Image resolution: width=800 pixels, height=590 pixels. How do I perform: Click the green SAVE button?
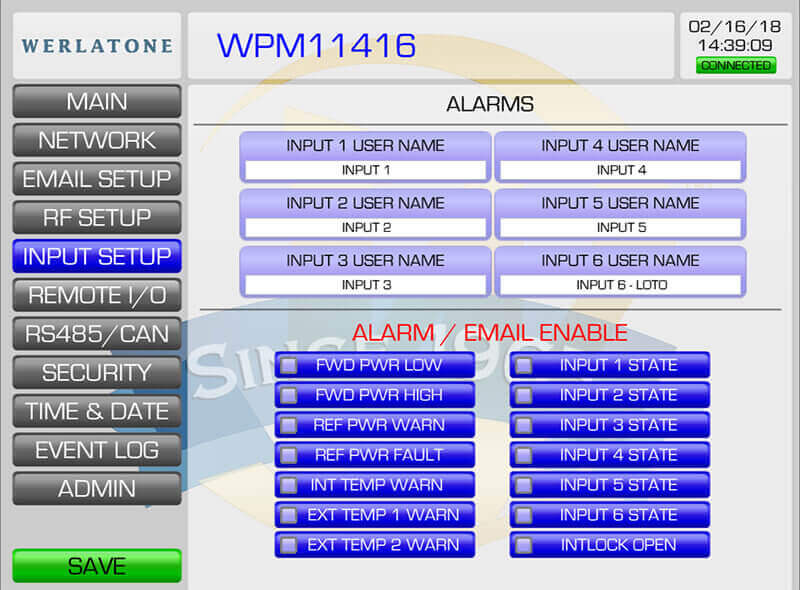(x=97, y=566)
